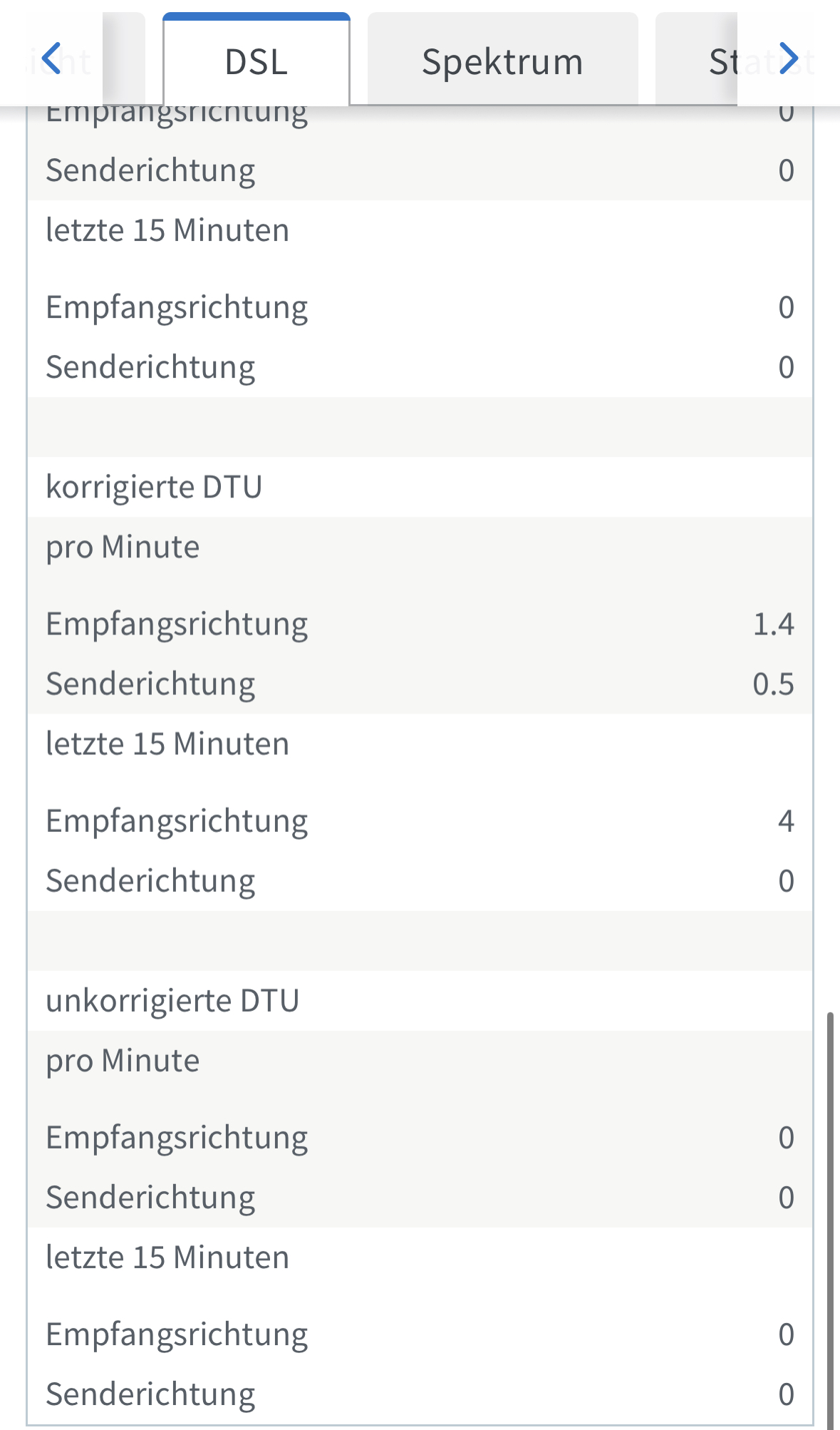840x1430 pixels.
Task: Click "letzte 15 Minuten" below korrigierte DTU
Action: tap(167, 744)
